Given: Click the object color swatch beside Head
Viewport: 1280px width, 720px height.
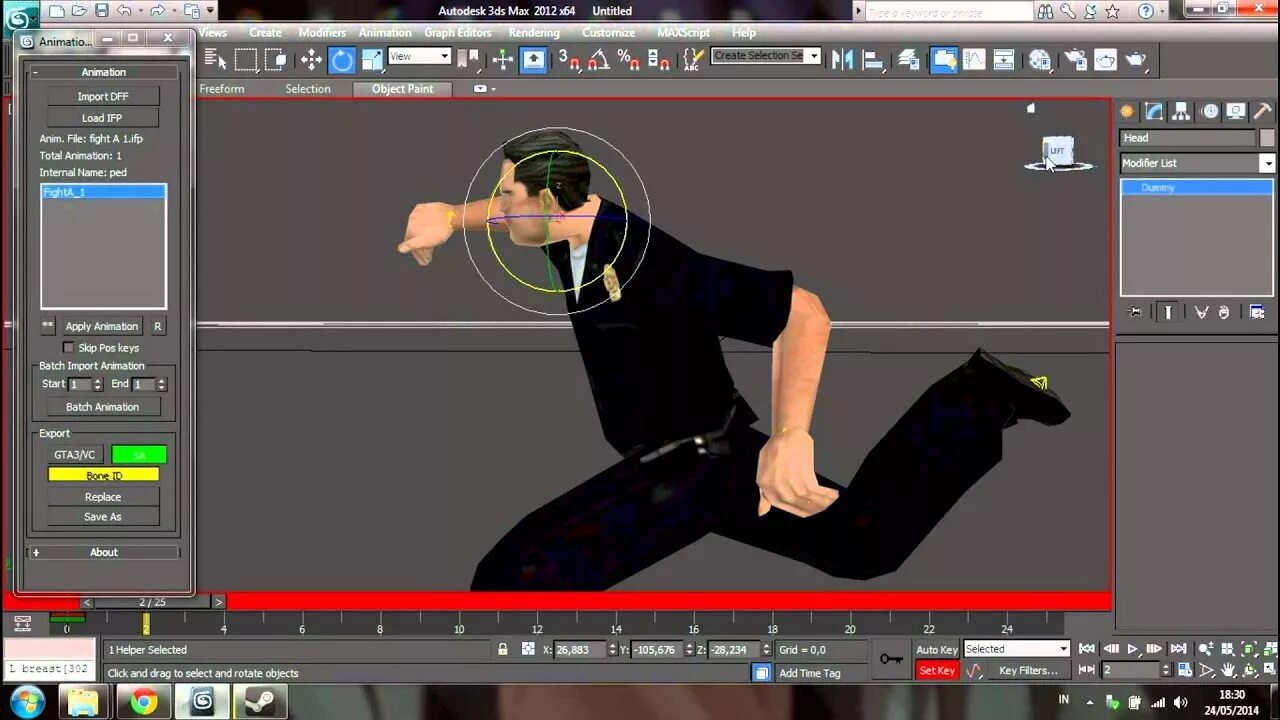Looking at the screenshot, I should pos(1267,138).
